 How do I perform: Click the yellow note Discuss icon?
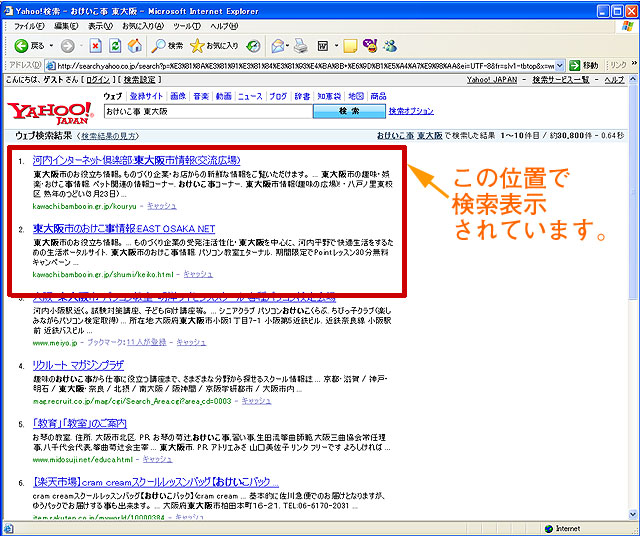click(x=350, y=46)
